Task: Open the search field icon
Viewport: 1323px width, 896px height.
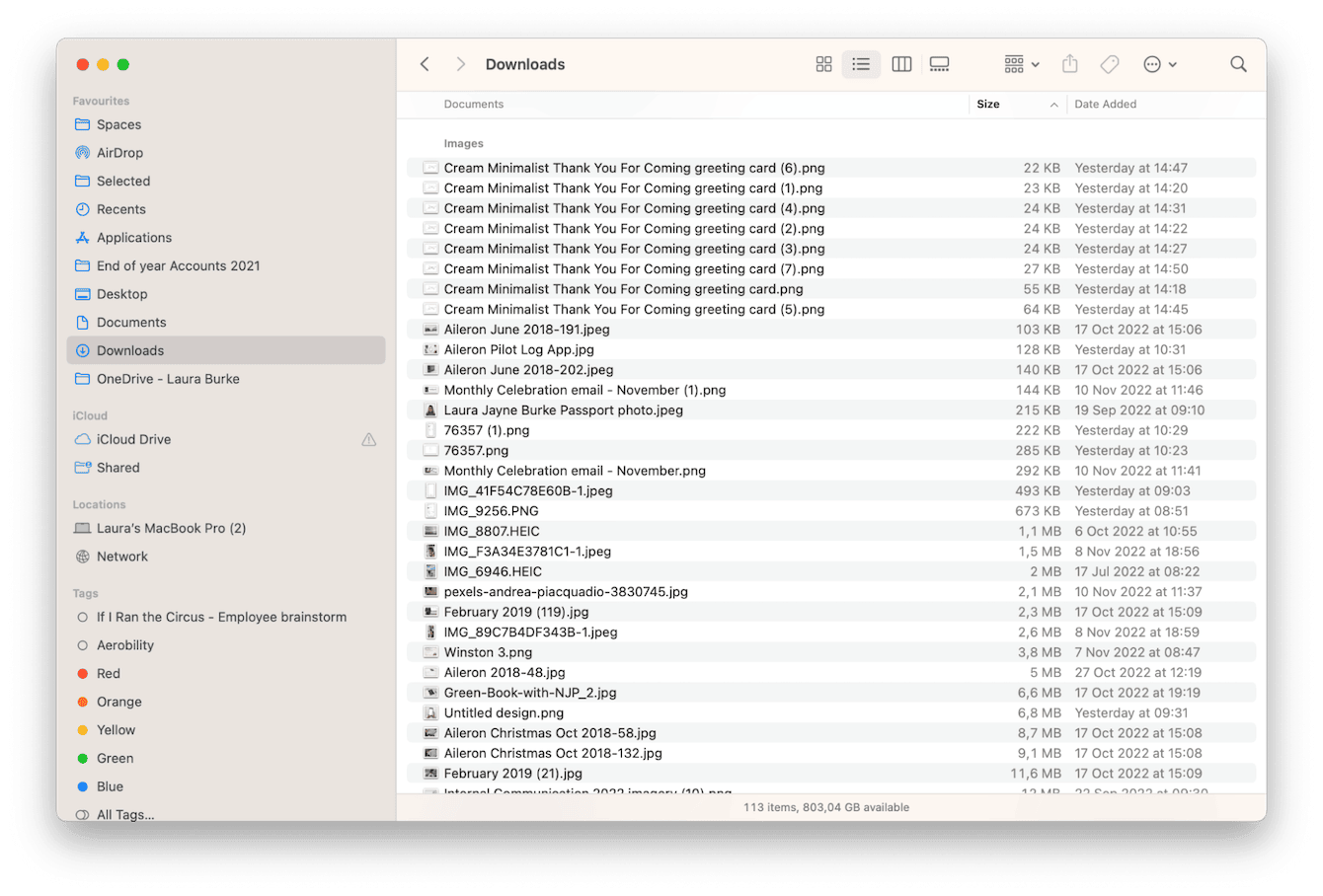Action: coord(1238,63)
